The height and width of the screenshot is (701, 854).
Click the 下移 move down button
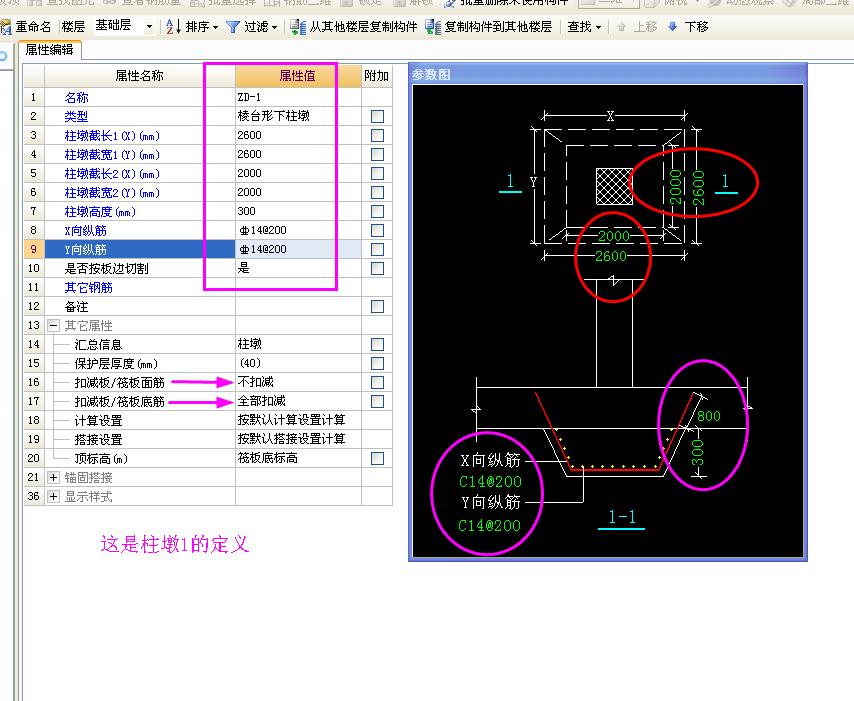coord(688,27)
